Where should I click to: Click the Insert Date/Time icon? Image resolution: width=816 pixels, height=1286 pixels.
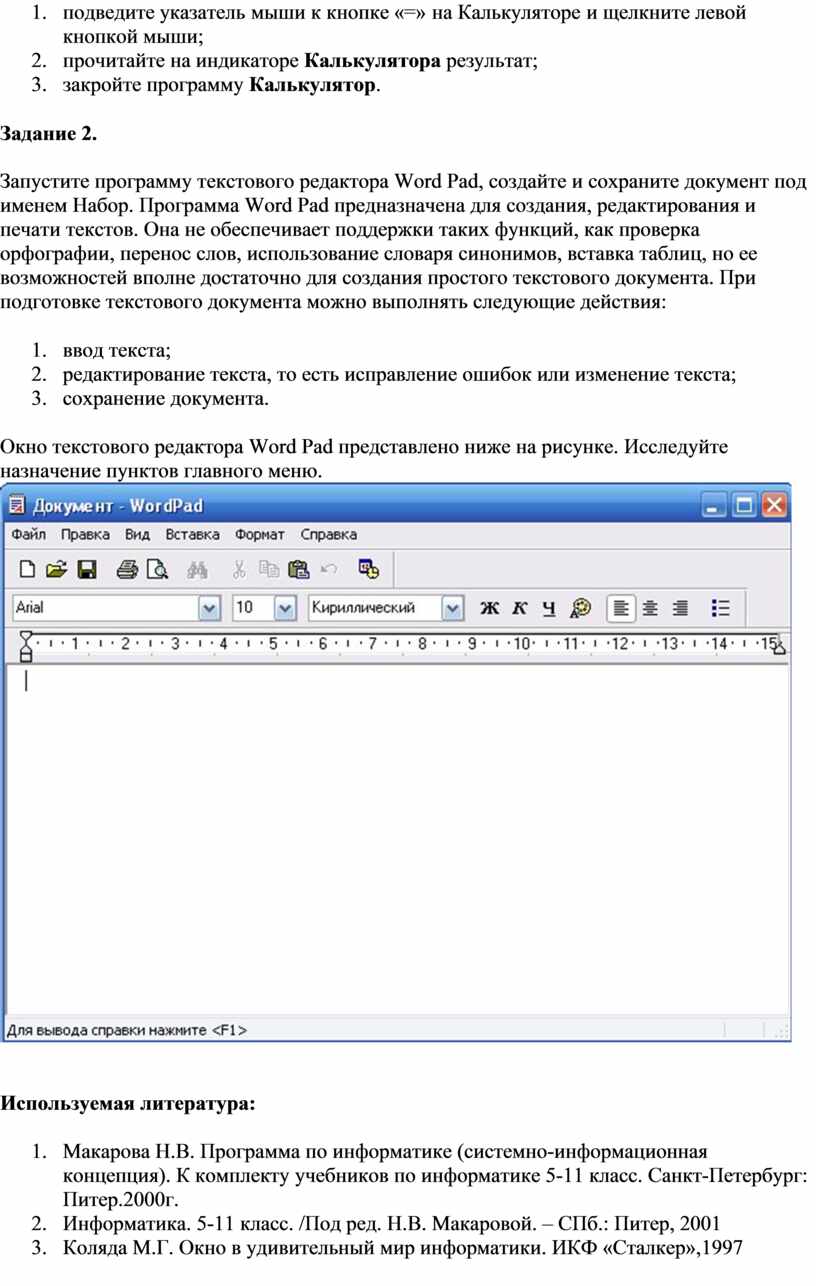point(369,569)
